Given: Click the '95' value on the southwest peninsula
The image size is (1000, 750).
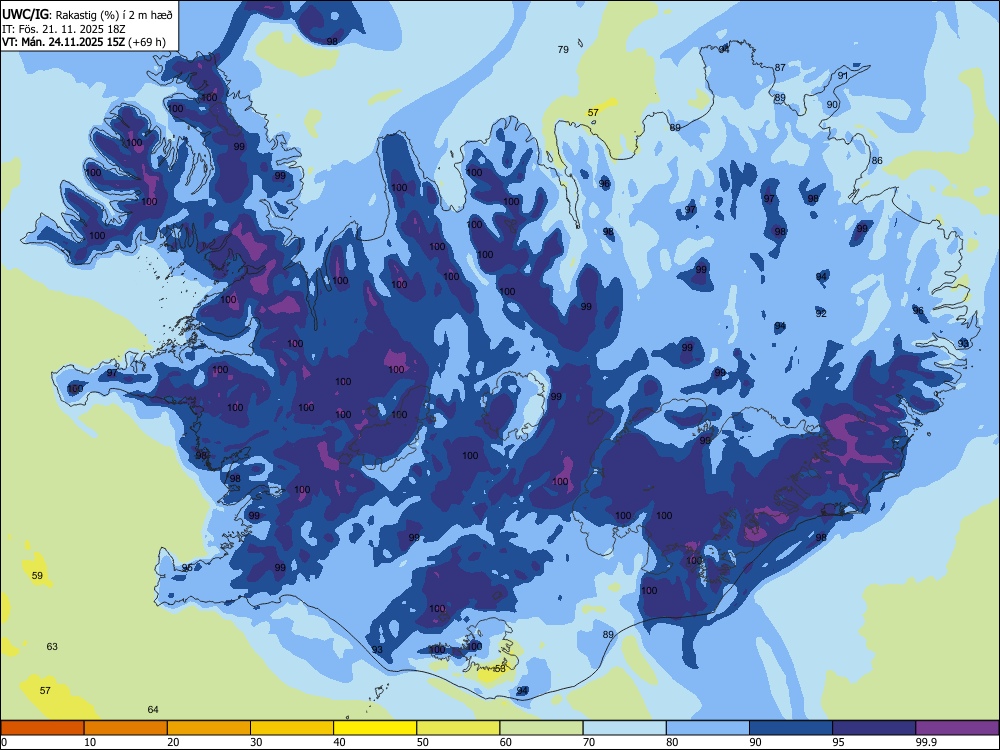Looking at the screenshot, I should pos(187,568).
